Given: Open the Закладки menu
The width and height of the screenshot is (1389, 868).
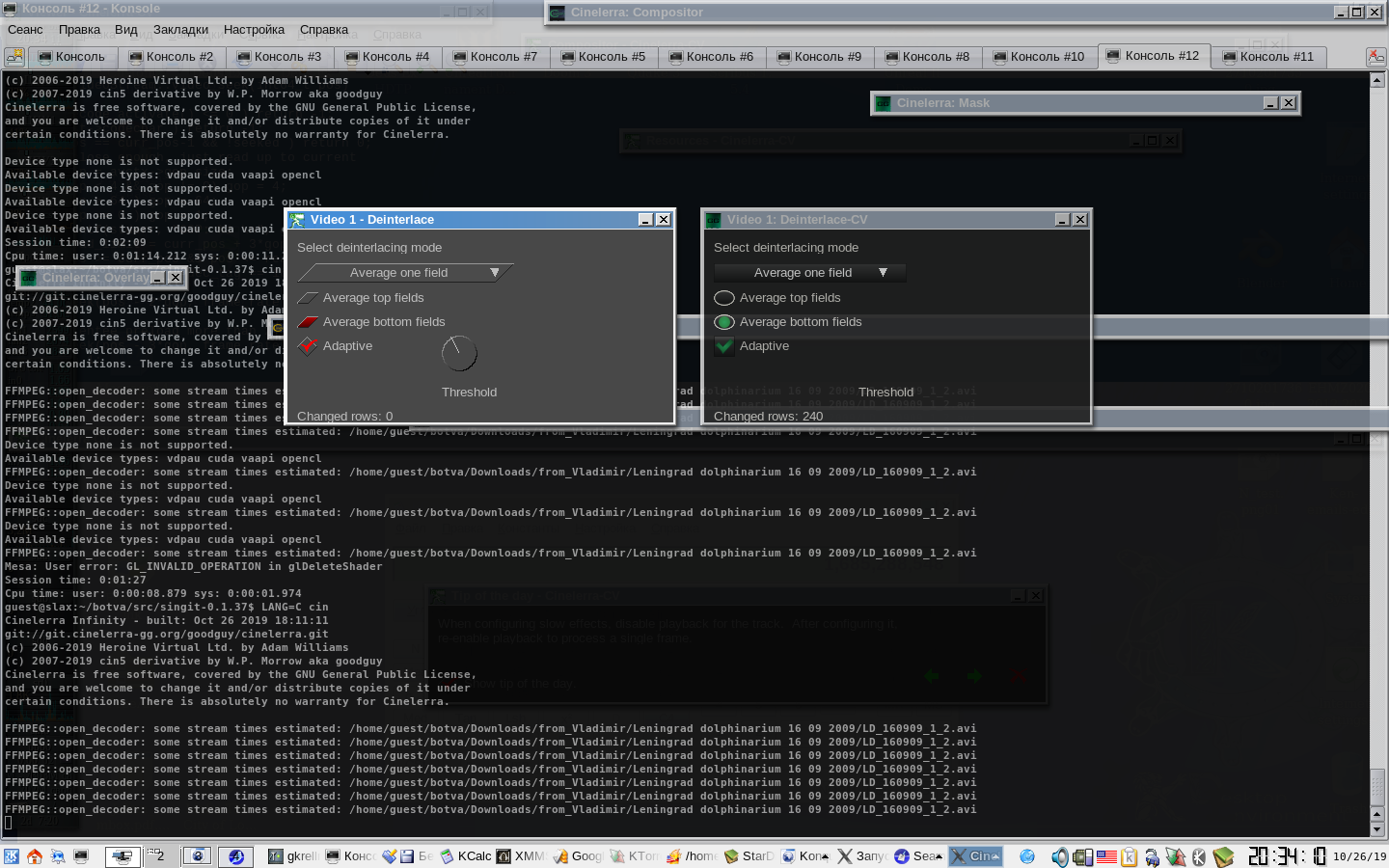Looking at the screenshot, I should coord(180,30).
